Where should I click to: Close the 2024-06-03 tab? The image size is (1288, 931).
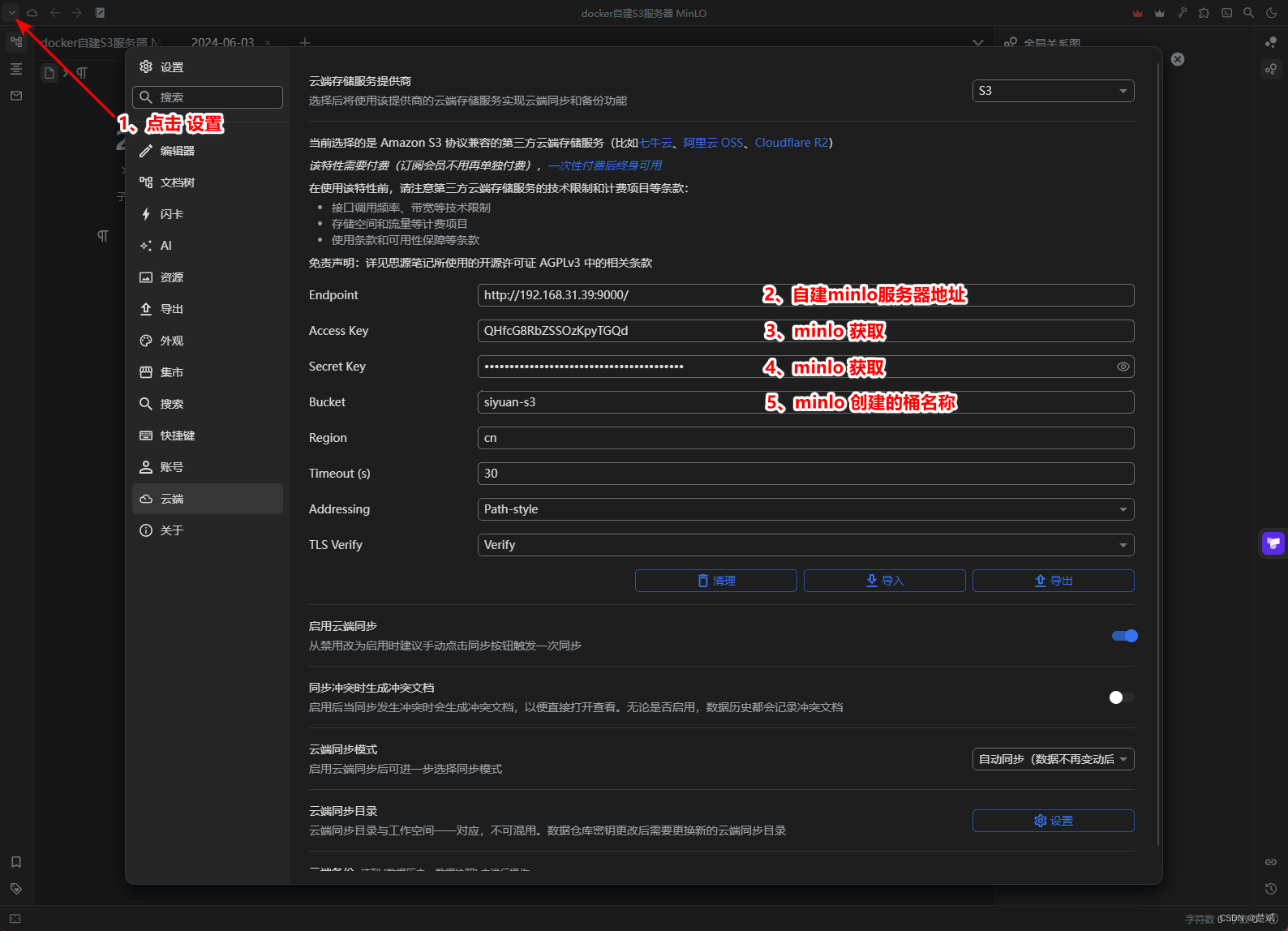268,43
